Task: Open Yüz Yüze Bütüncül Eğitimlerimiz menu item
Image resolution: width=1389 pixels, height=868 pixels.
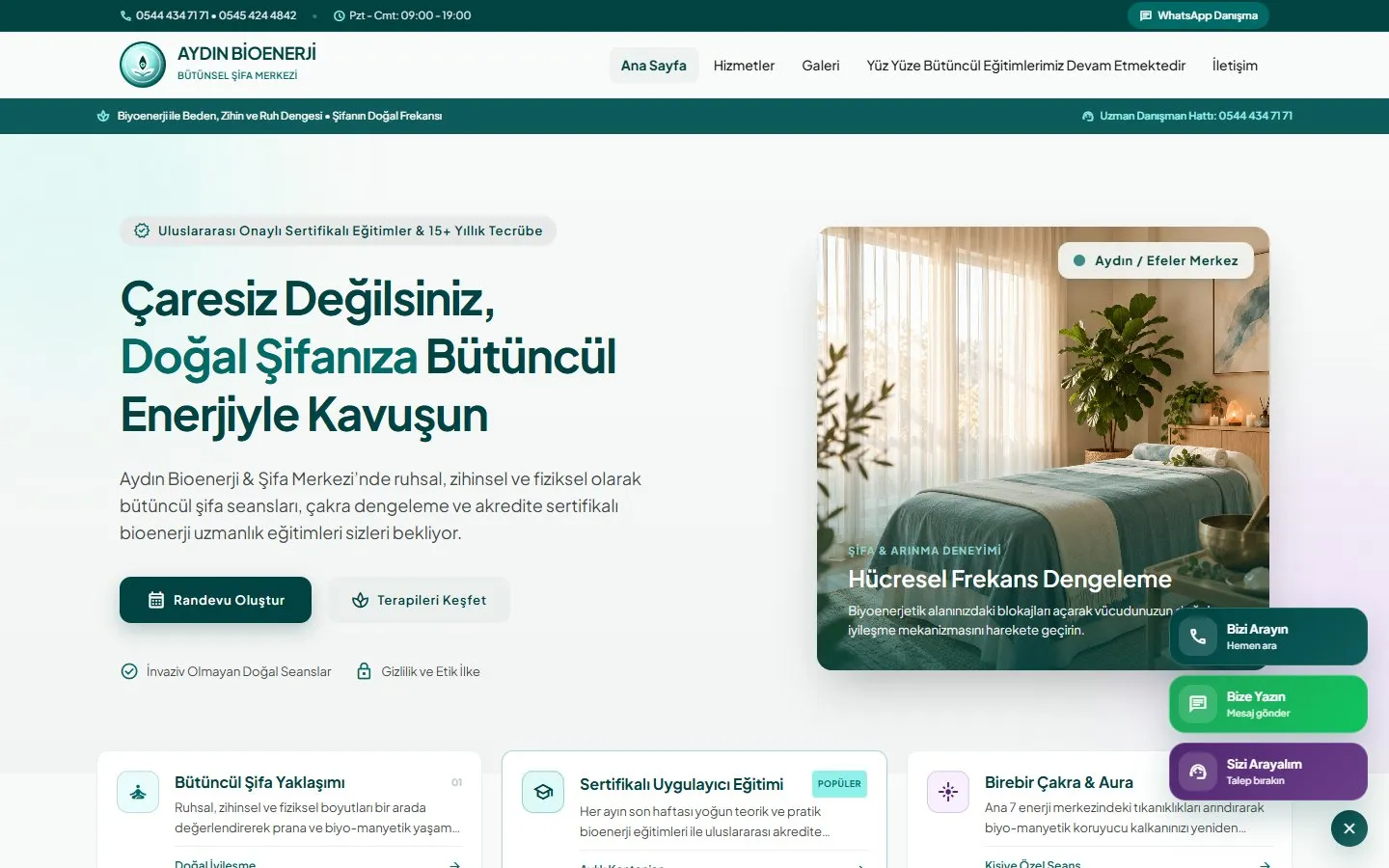Action: (1026, 66)
